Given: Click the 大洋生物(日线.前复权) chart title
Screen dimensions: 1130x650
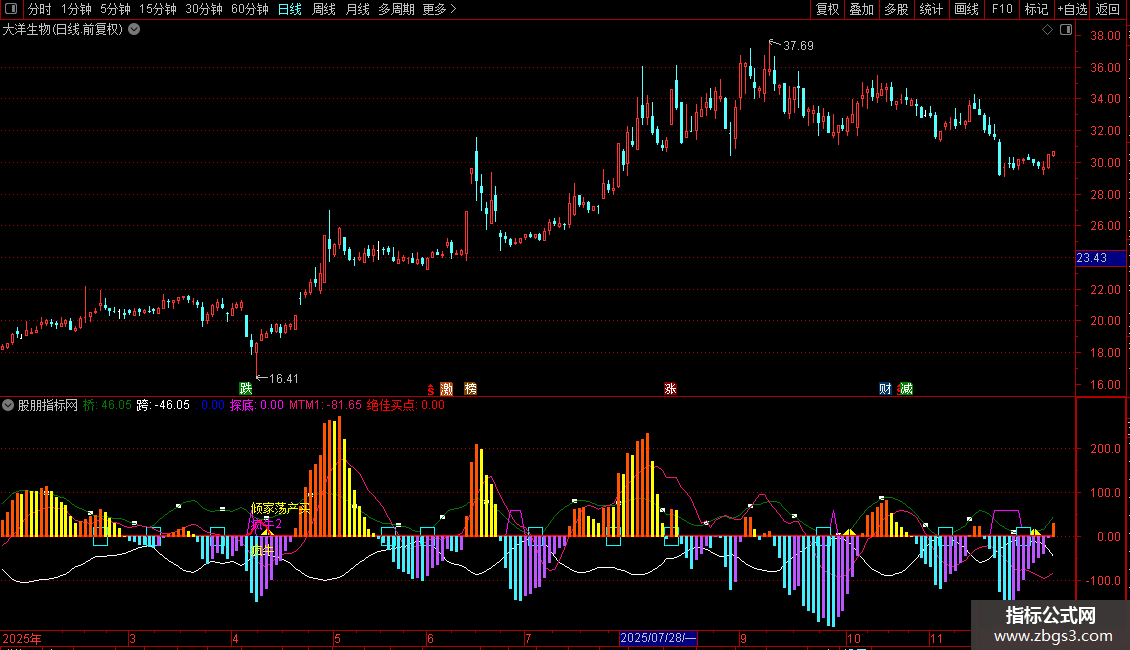Looking at the screenshot, I should coord(63,30).
